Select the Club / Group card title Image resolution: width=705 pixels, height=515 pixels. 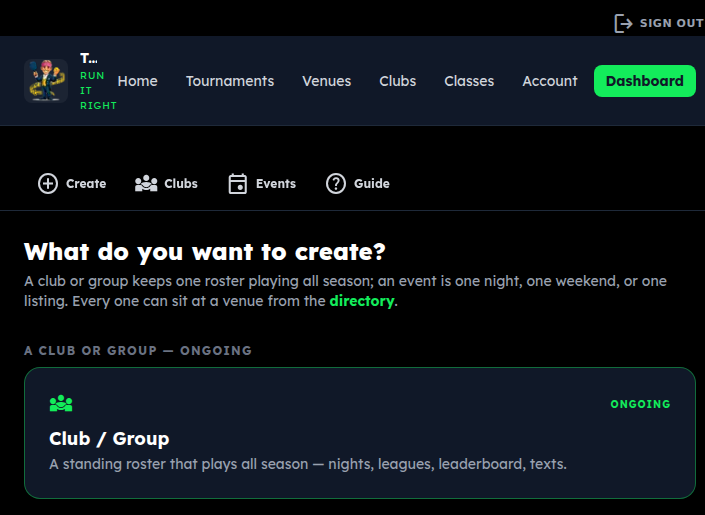pos(109,439)
